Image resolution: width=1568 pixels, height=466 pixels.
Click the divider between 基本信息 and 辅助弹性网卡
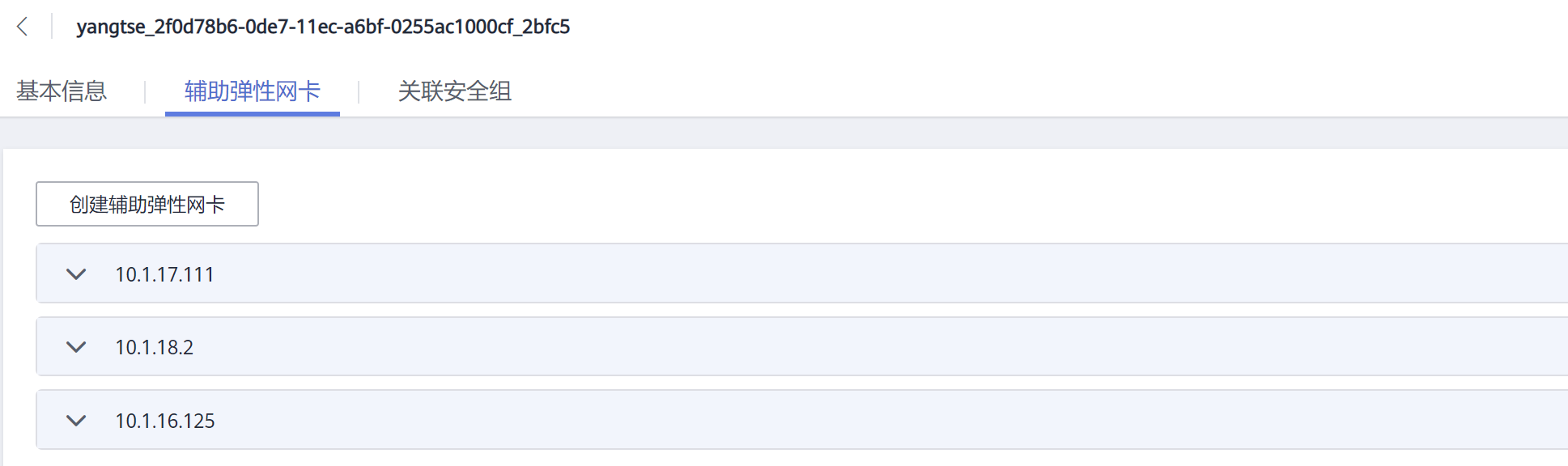click(x=145, y=91)
